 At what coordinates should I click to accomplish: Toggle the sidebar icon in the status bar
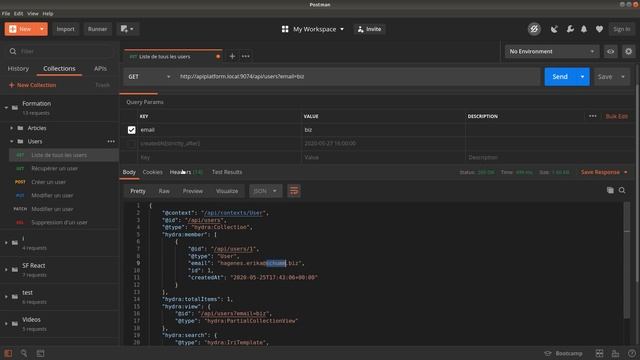pyautogui.click(x=8, y=353)
